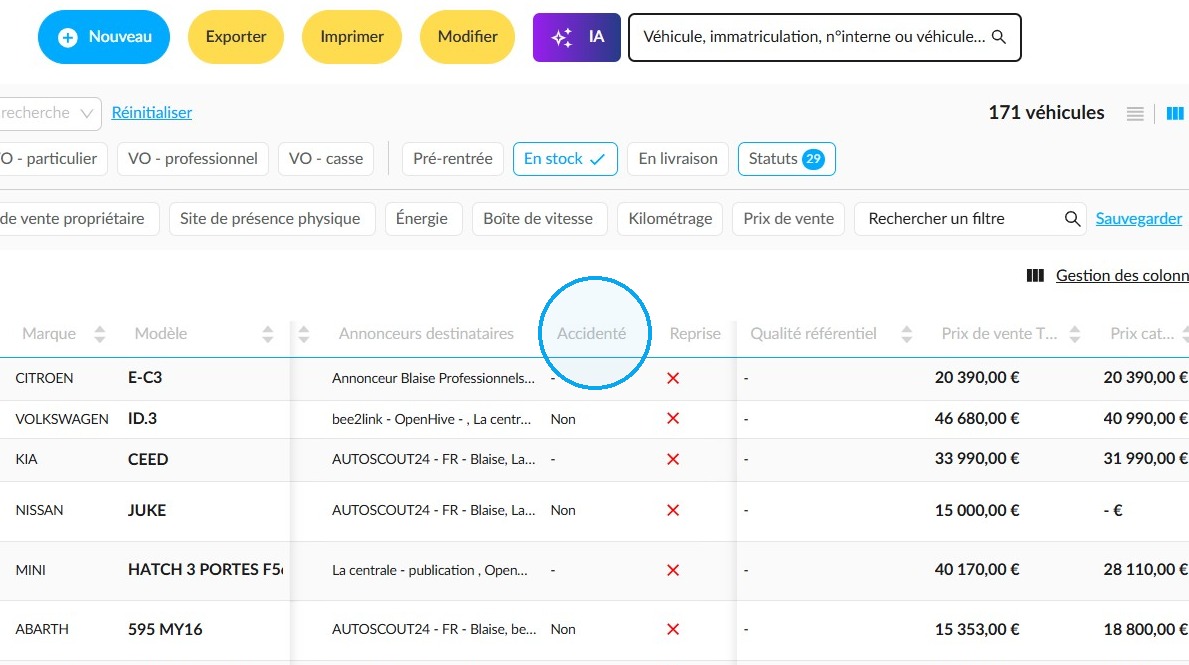
Task: Sort by Qualité référentiel arrows
Action: [906, 334]
